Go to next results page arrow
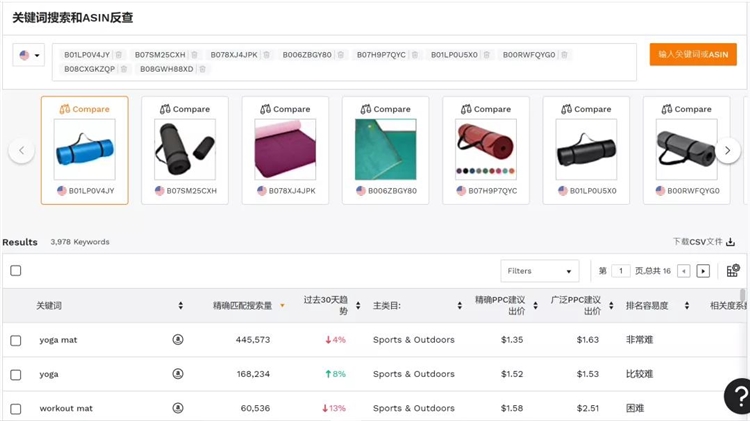Screen dimensions: 750x421 [703, 271]
